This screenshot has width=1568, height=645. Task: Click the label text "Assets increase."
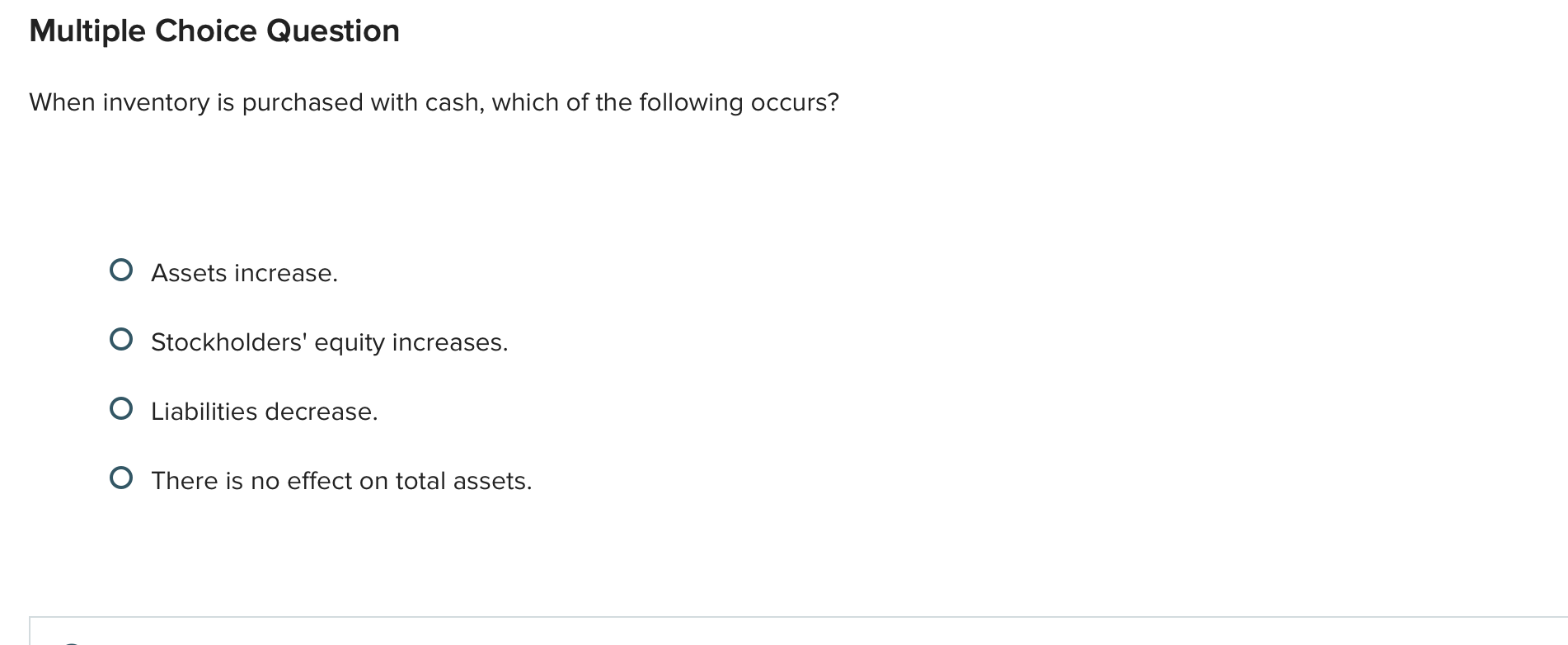(244, 272)
